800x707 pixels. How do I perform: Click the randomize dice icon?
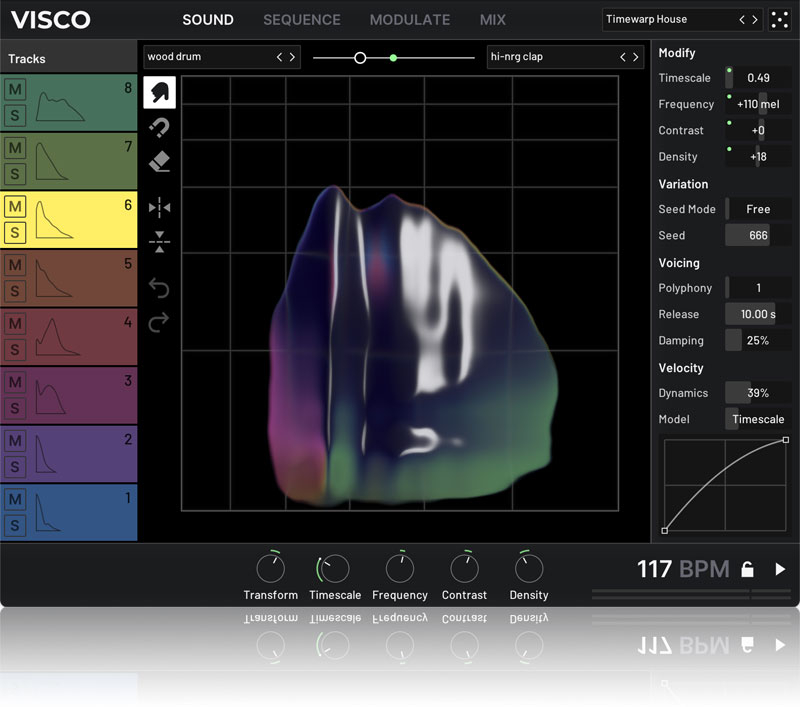pyautogui.click(x=778, y=20)
